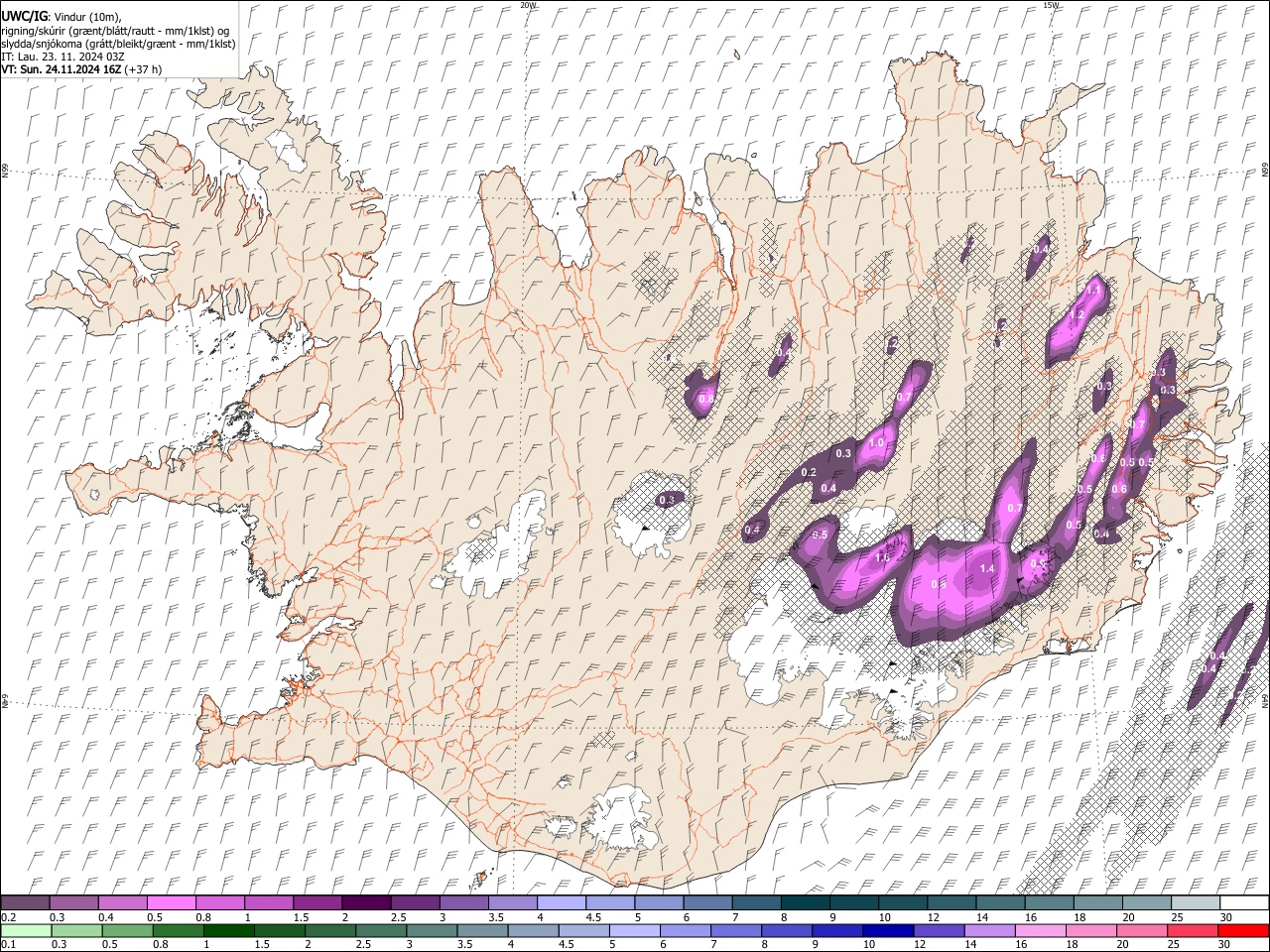Click the '0.2' legend label
Screen dimensions: 1270x952
[7, 916]
